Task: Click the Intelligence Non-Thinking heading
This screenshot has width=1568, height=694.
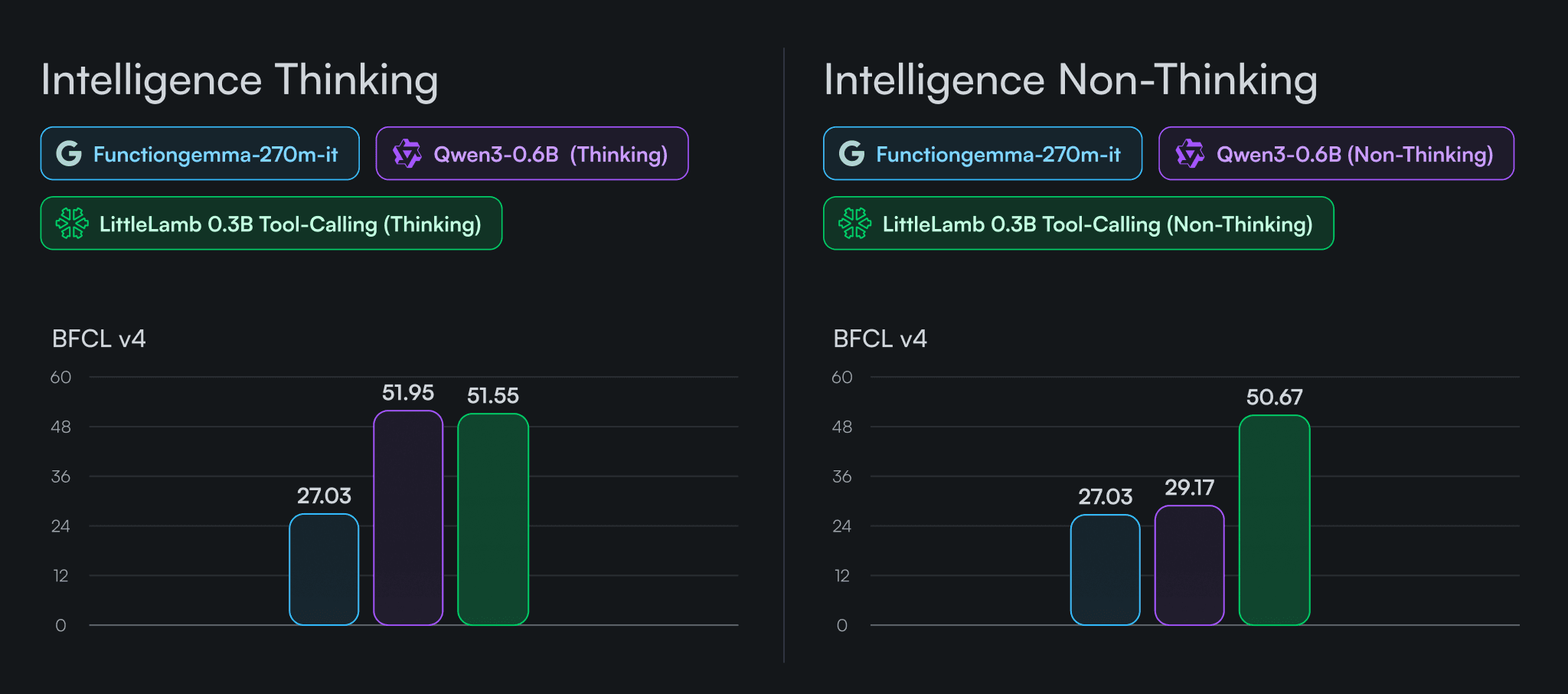Action: 1070,80
